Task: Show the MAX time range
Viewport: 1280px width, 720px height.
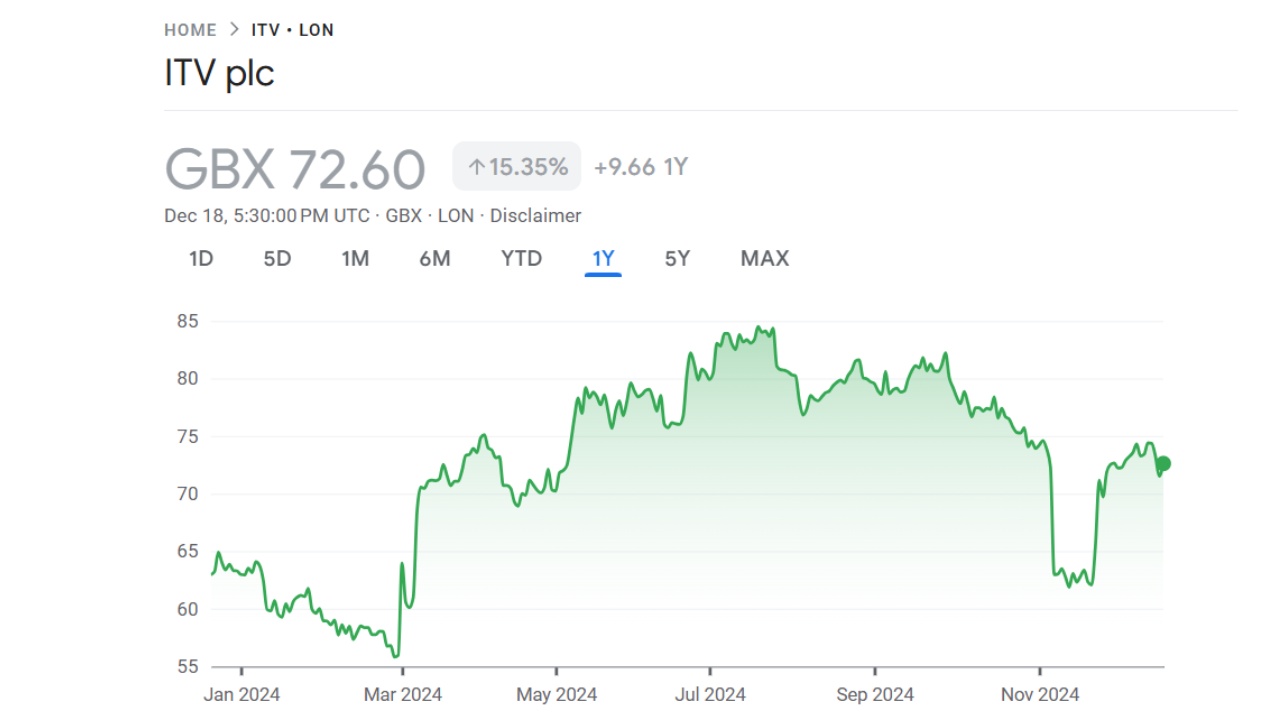Action: pyautogui.click(x=764, y=259)
